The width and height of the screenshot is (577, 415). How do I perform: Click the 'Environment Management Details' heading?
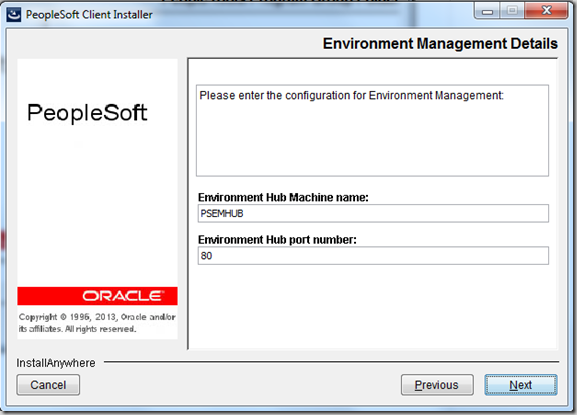pyautogui.click(x=440, y=43)
